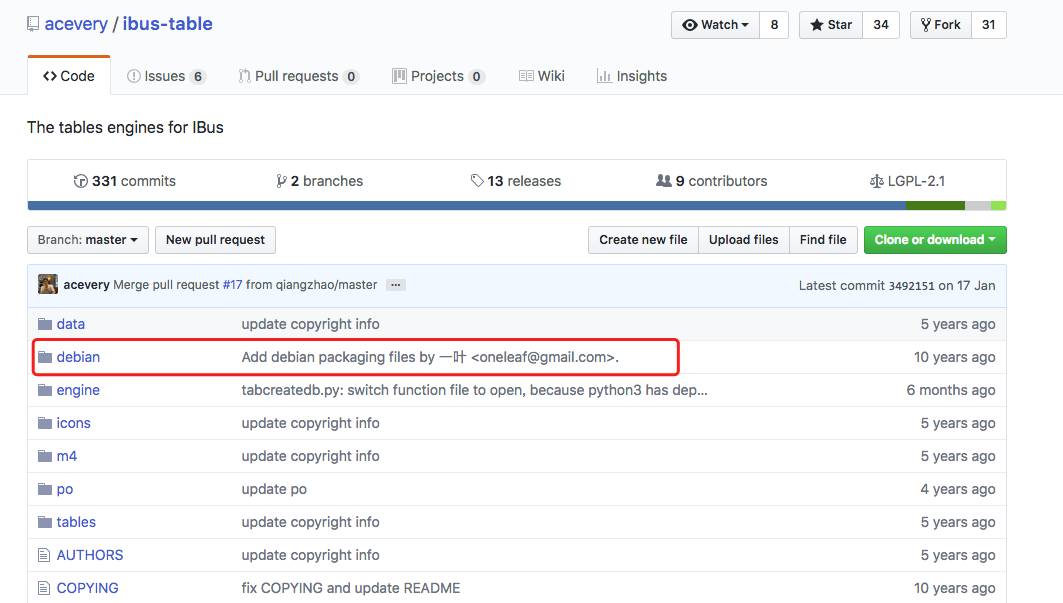
Task: Click the stargazers count 34
Action: (x=881, y=25)
